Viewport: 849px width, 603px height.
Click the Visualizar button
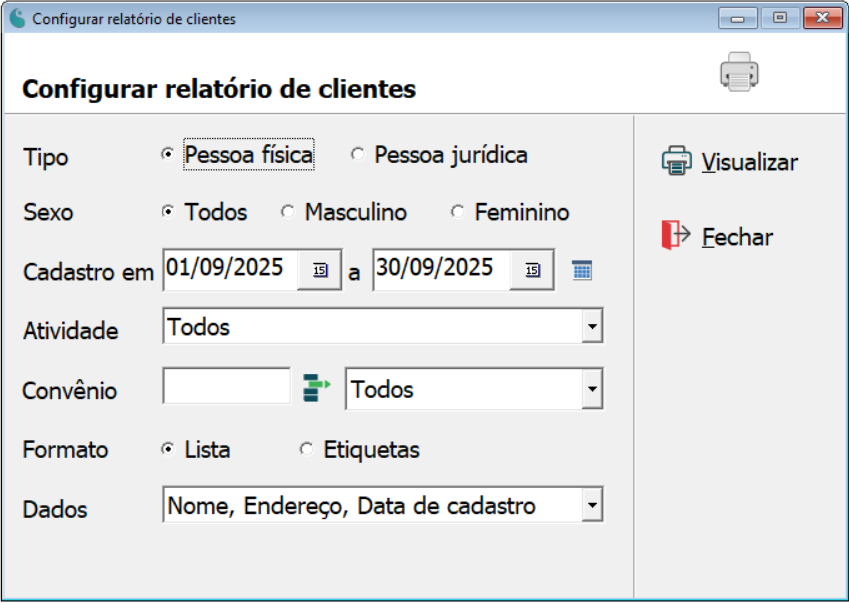[748, 161]
